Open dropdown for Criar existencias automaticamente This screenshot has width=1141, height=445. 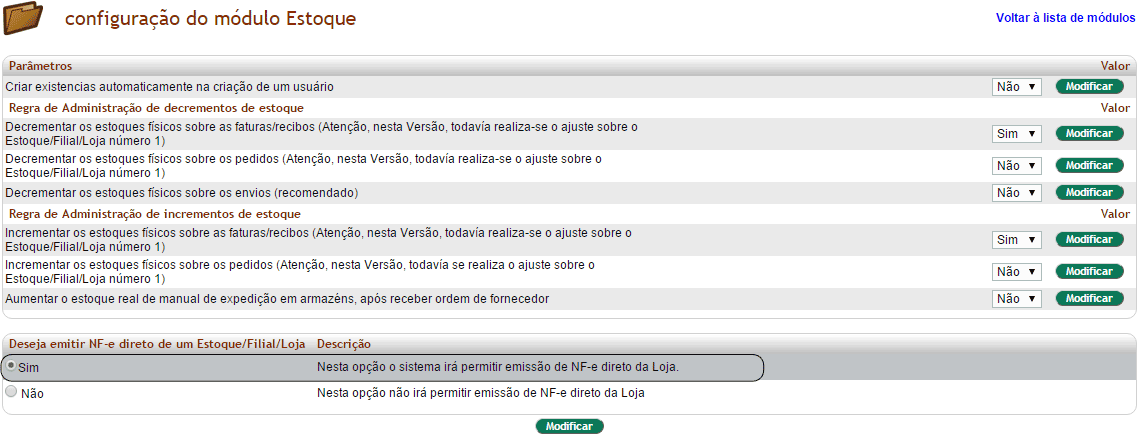pos(1017,87)
